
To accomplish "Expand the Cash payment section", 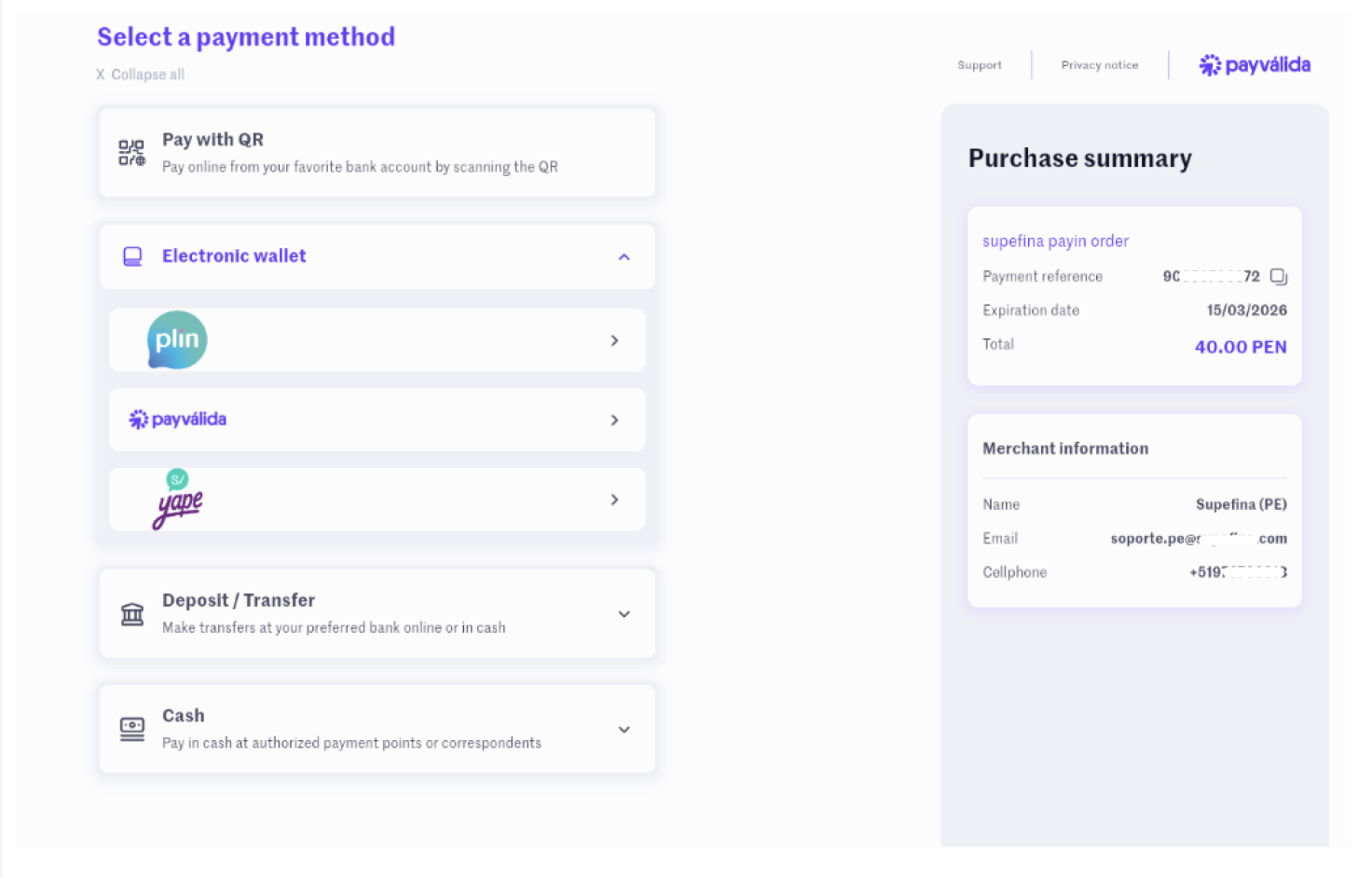I will [x=624, y=730].
